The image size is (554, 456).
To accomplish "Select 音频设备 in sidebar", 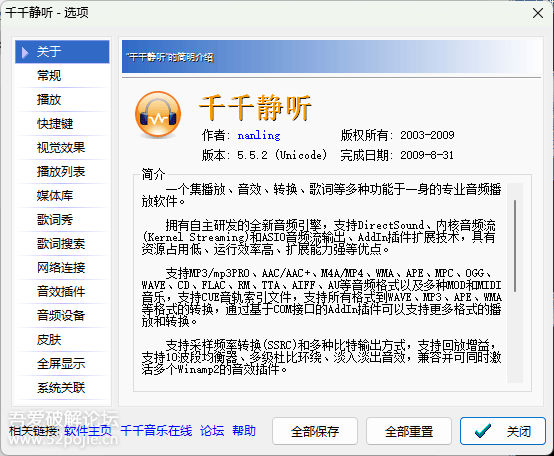I will click(62, 316).
